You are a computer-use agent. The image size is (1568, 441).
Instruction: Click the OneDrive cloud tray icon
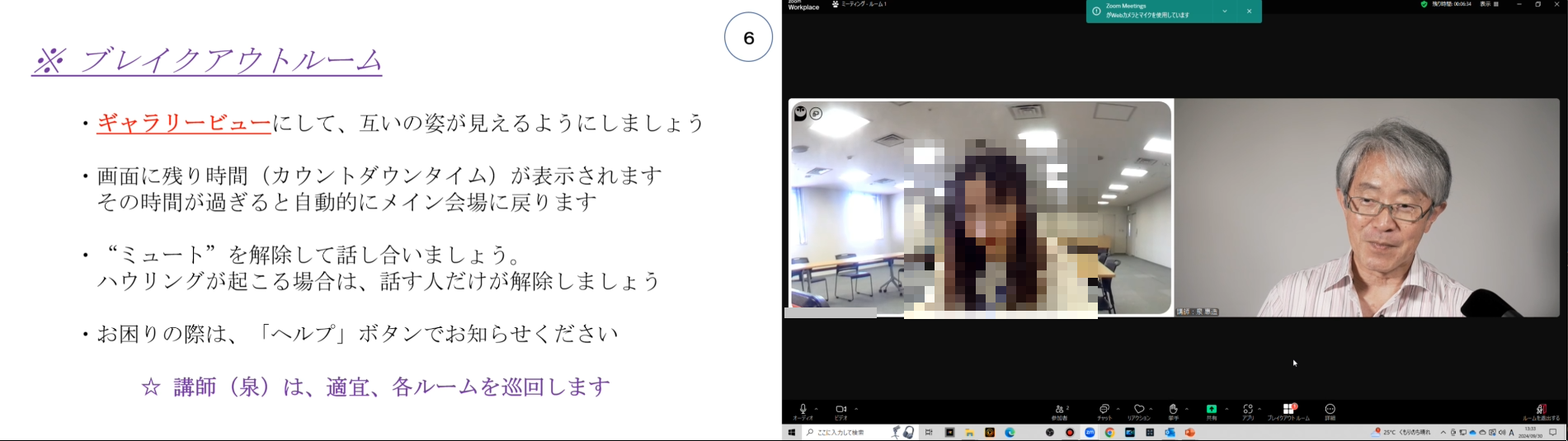coord(1472,433)
